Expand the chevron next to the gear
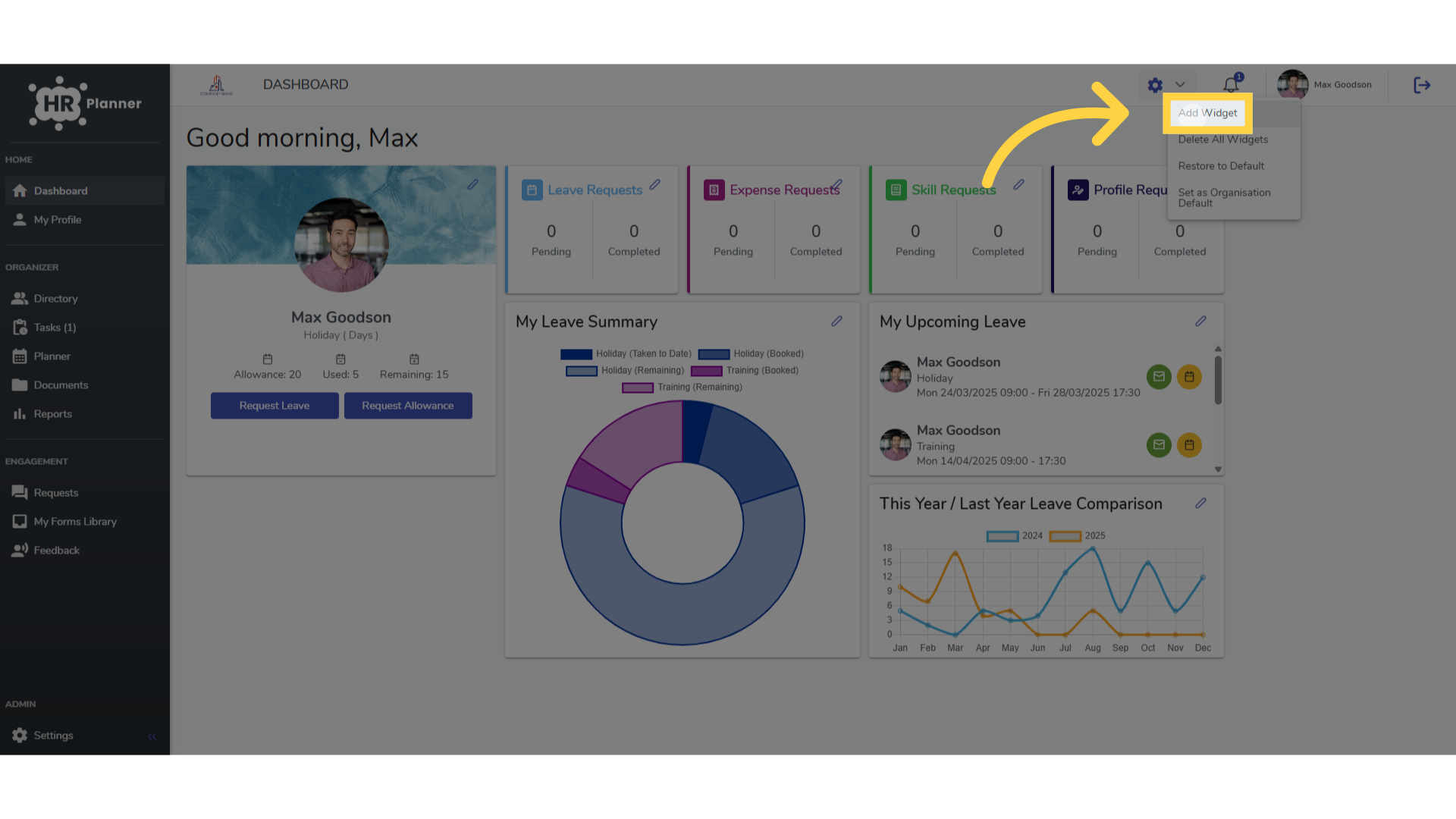The height and width of the screenshot is (819, 1456). point(1180,85)
